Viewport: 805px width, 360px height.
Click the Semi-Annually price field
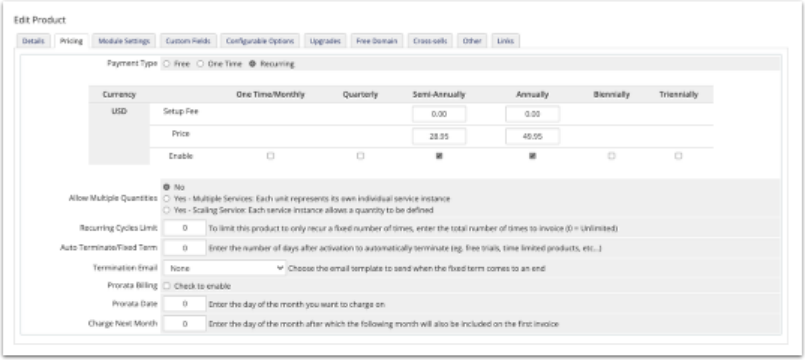(x=439, y=137)
